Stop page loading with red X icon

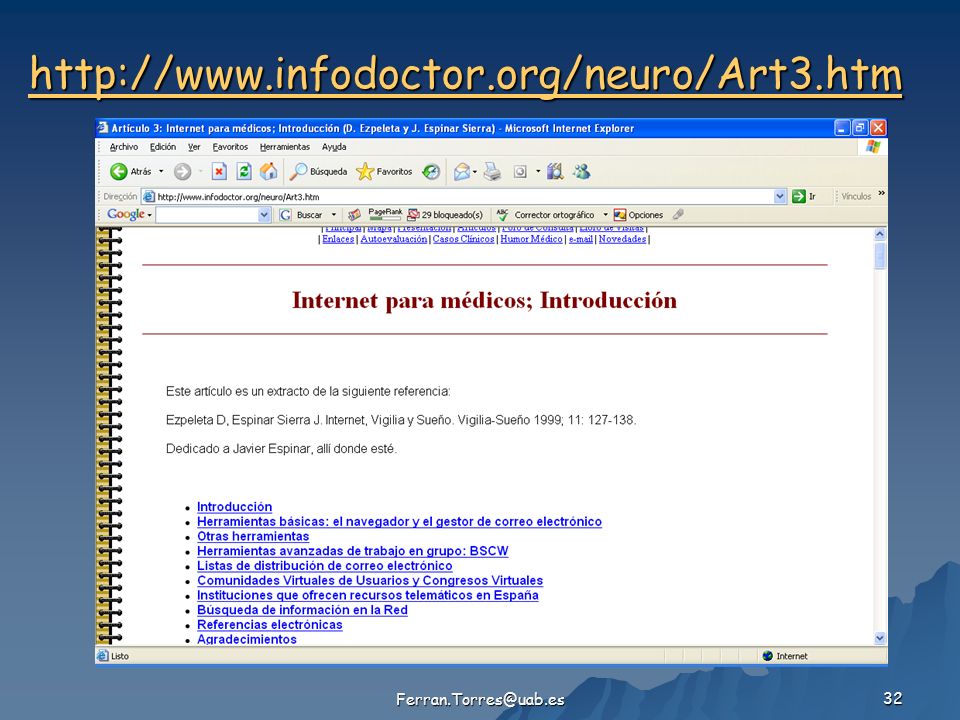tap(219, 172)
